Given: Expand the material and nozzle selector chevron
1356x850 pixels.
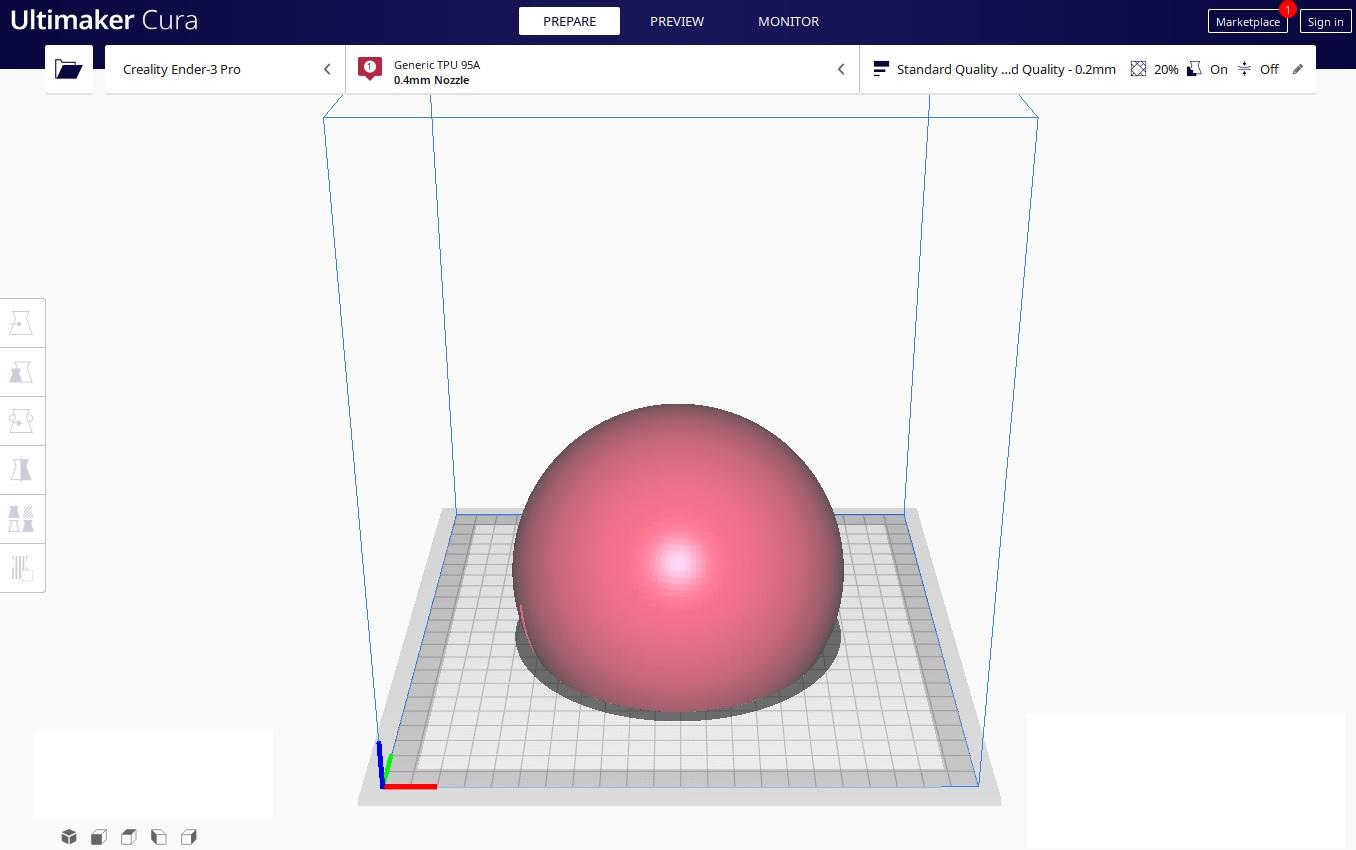Looking at the screenshot, I should 840,69.
